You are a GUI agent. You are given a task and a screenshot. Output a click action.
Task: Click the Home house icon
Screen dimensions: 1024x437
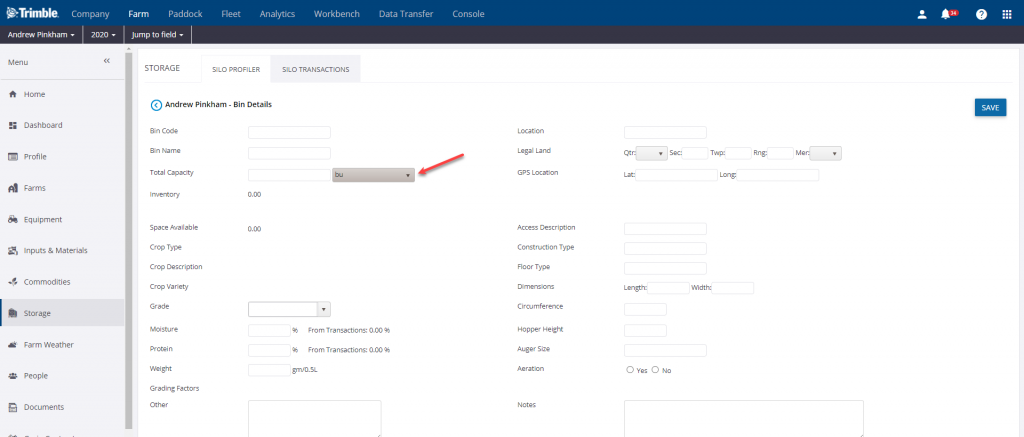pyautogui.click(x=12, y=94)
